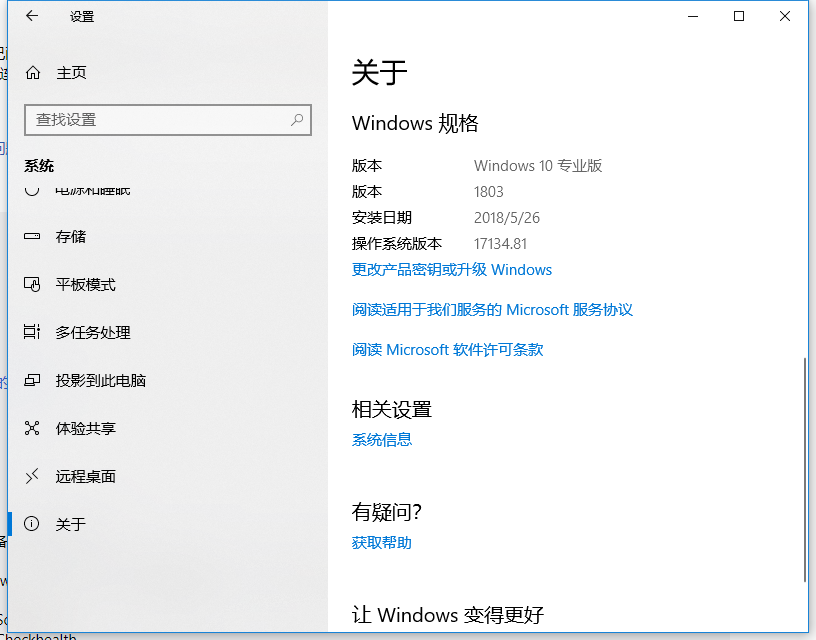Open the 远程桌面 settings page
Screen dimensions: 816x640
pos(86,476)
